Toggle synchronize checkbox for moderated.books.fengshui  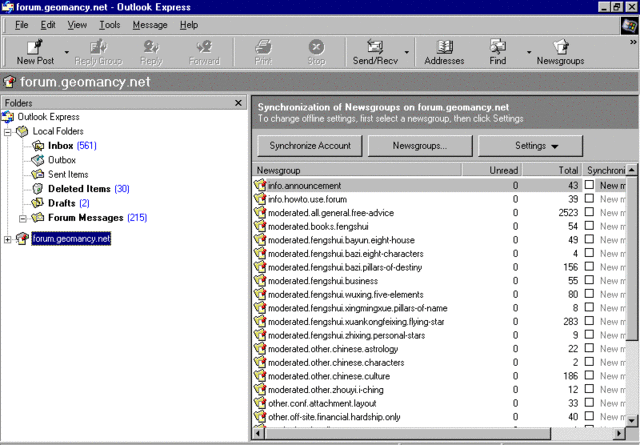tap(589, 225)
